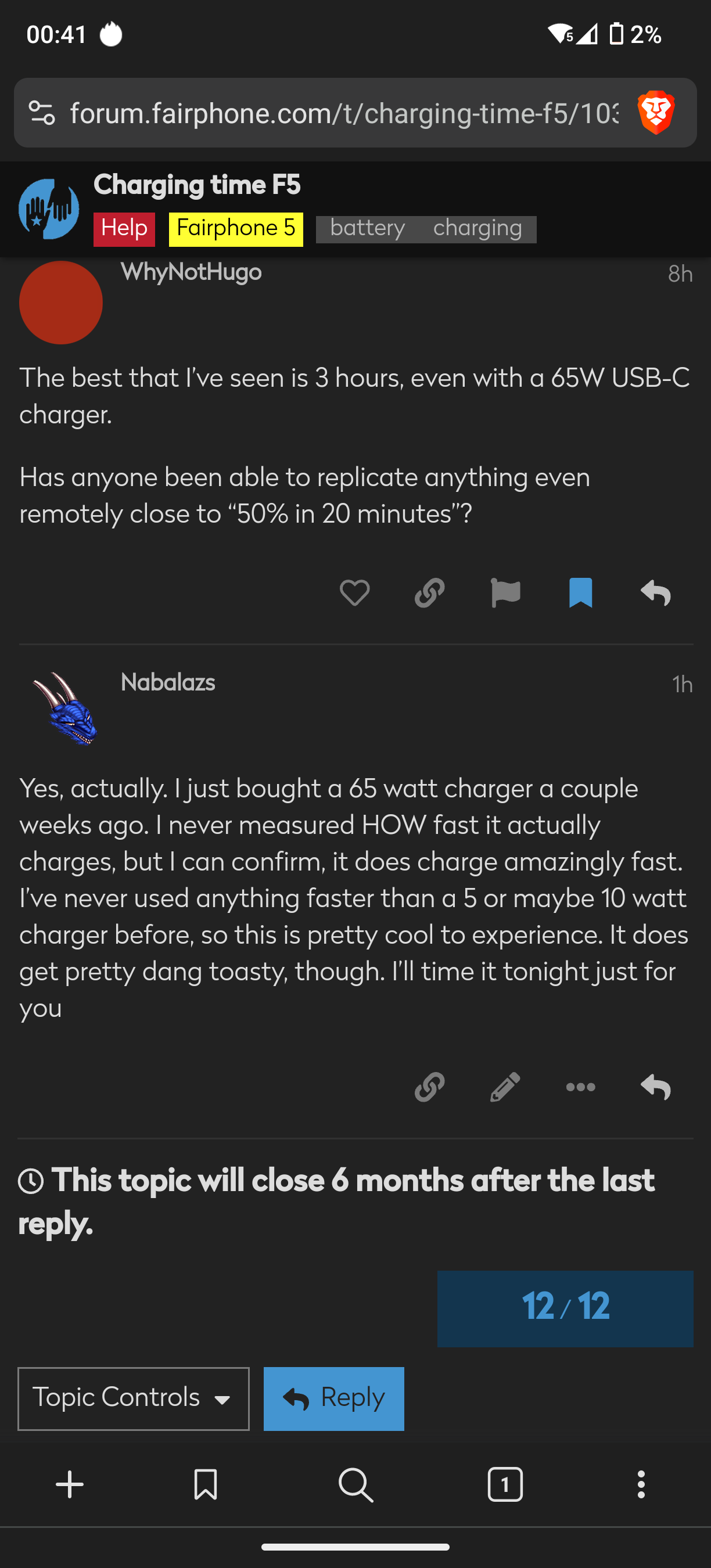
Task: Like WhyNotHugo's post with heart icon
Action: (354, 592)
